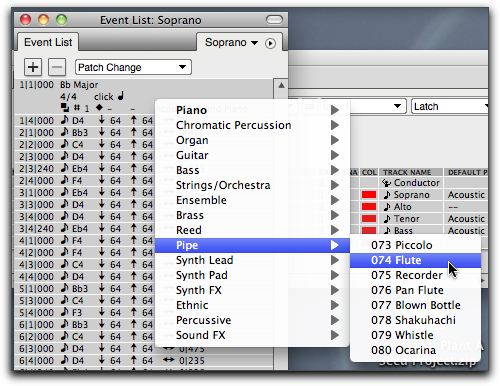Click the scroll up arrow of event list
The width and height of the screenshot is (500, 386).
pyautogui.click(x=281, y=86)
